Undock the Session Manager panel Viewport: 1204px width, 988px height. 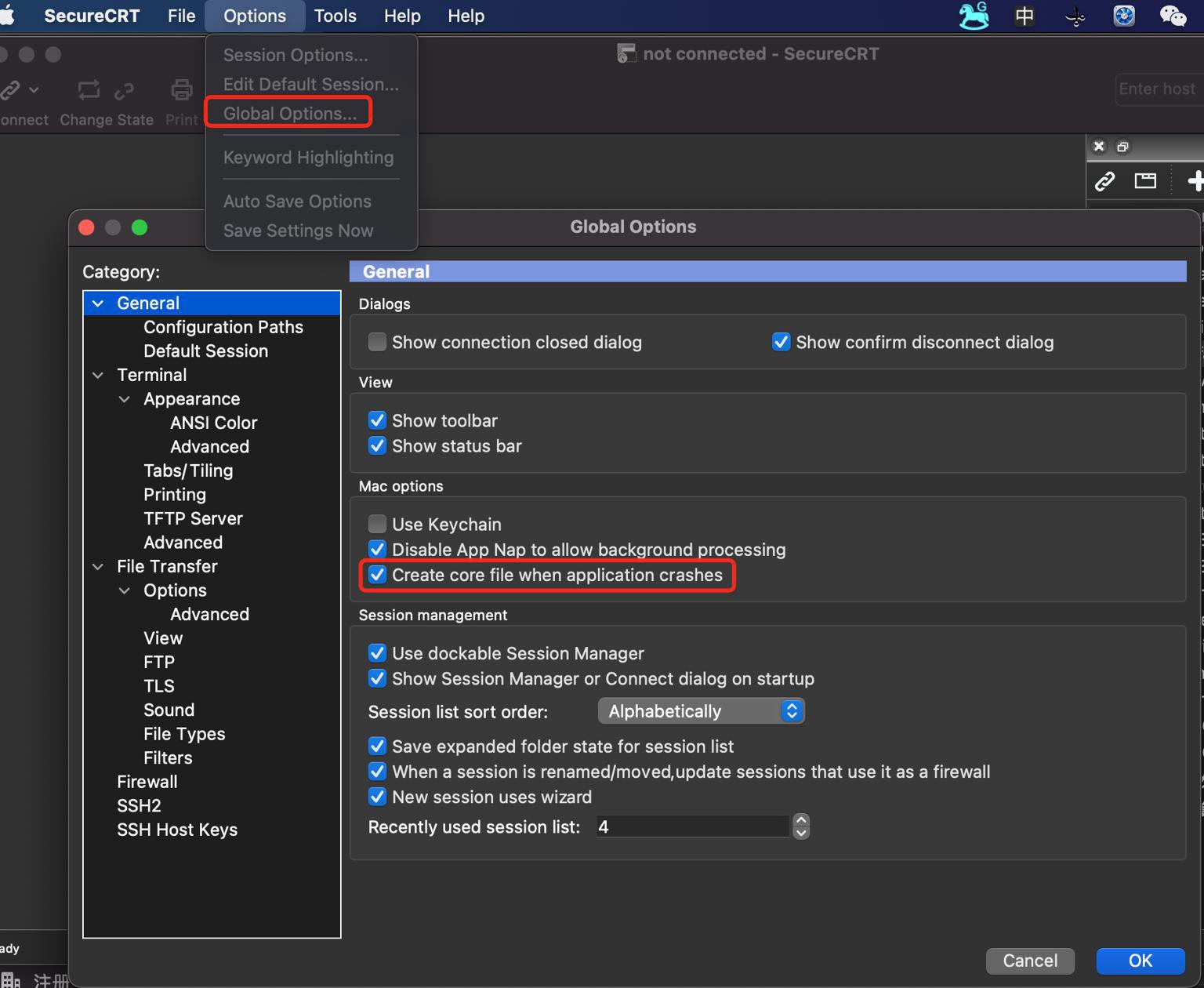(x=1122, y=147)
